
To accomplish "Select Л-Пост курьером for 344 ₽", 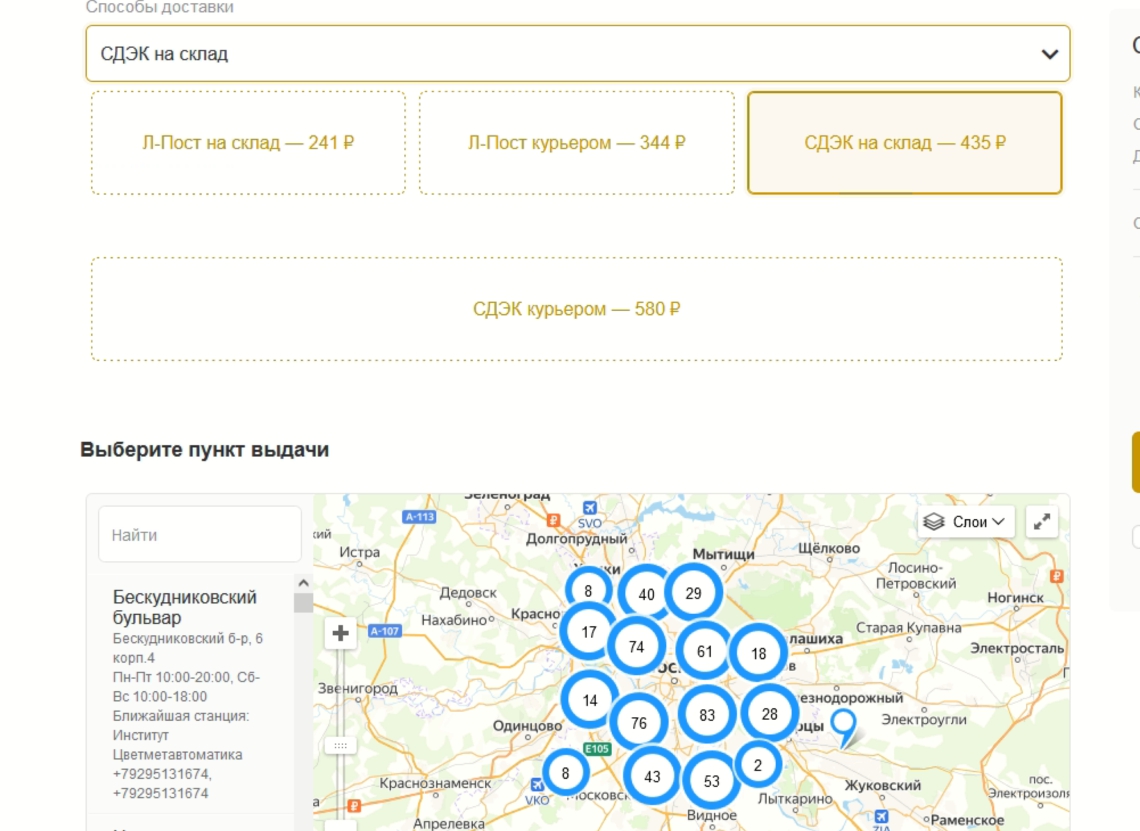I will [576, 143].
